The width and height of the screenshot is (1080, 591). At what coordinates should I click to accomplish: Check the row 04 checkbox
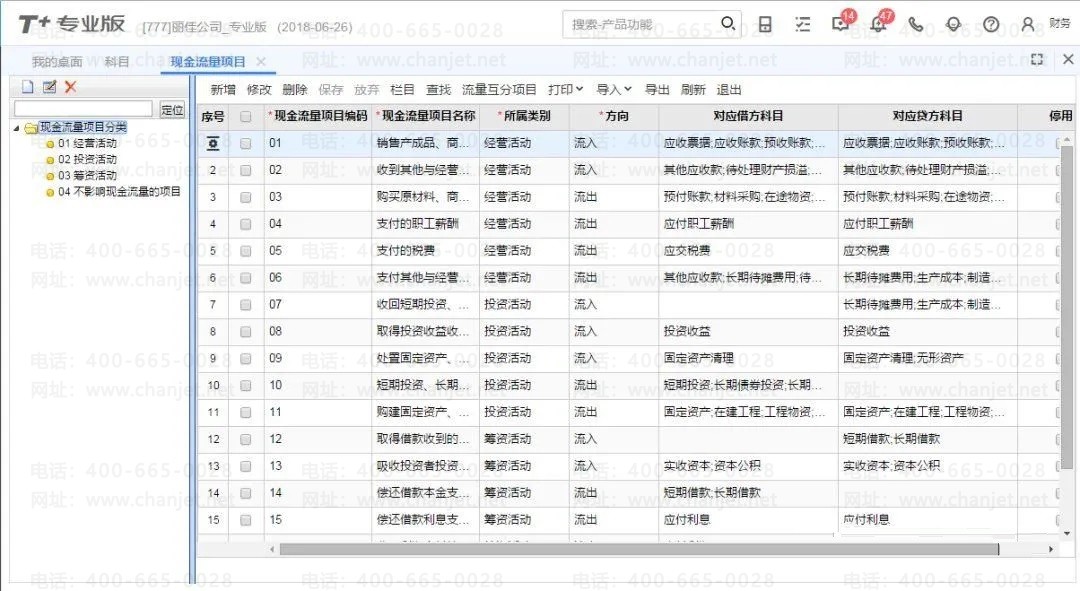click(245, 224)
